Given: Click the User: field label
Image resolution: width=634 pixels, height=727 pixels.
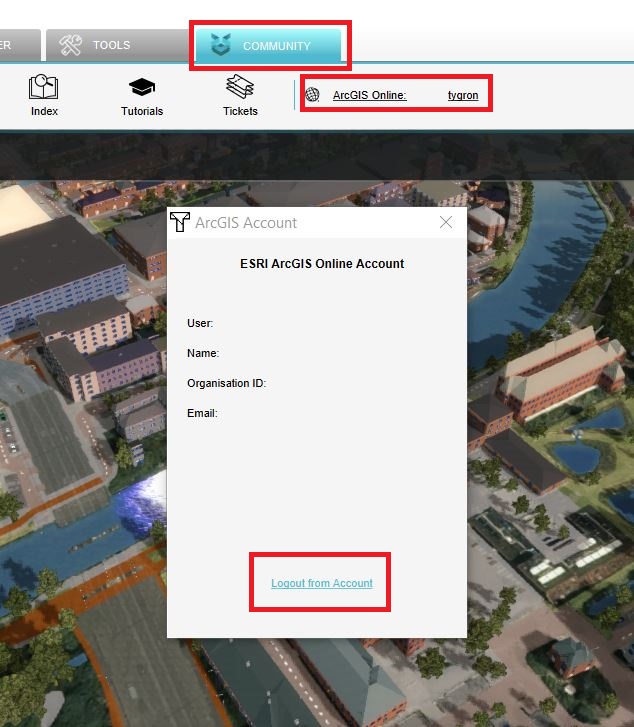Looking at the screenshot, I should point(201,323).
